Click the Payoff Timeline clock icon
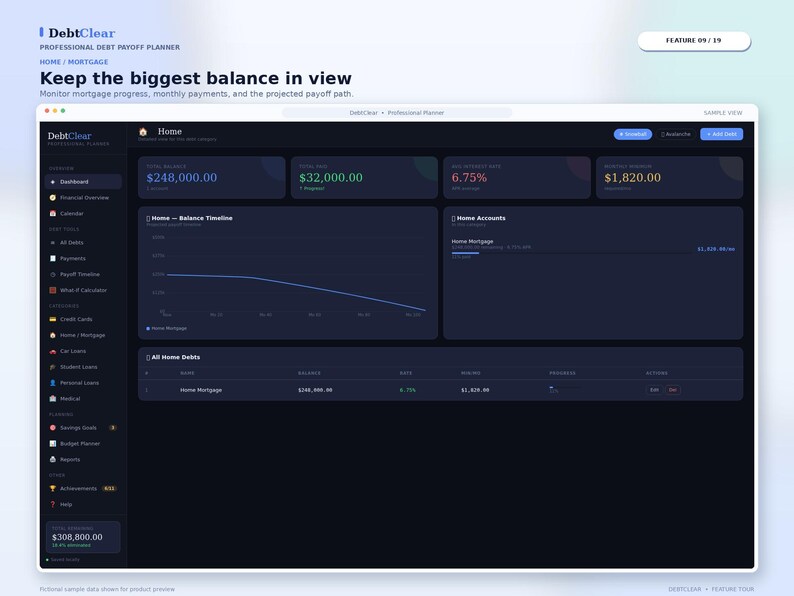This screenshot has height=596, width=794. point(53,274)
